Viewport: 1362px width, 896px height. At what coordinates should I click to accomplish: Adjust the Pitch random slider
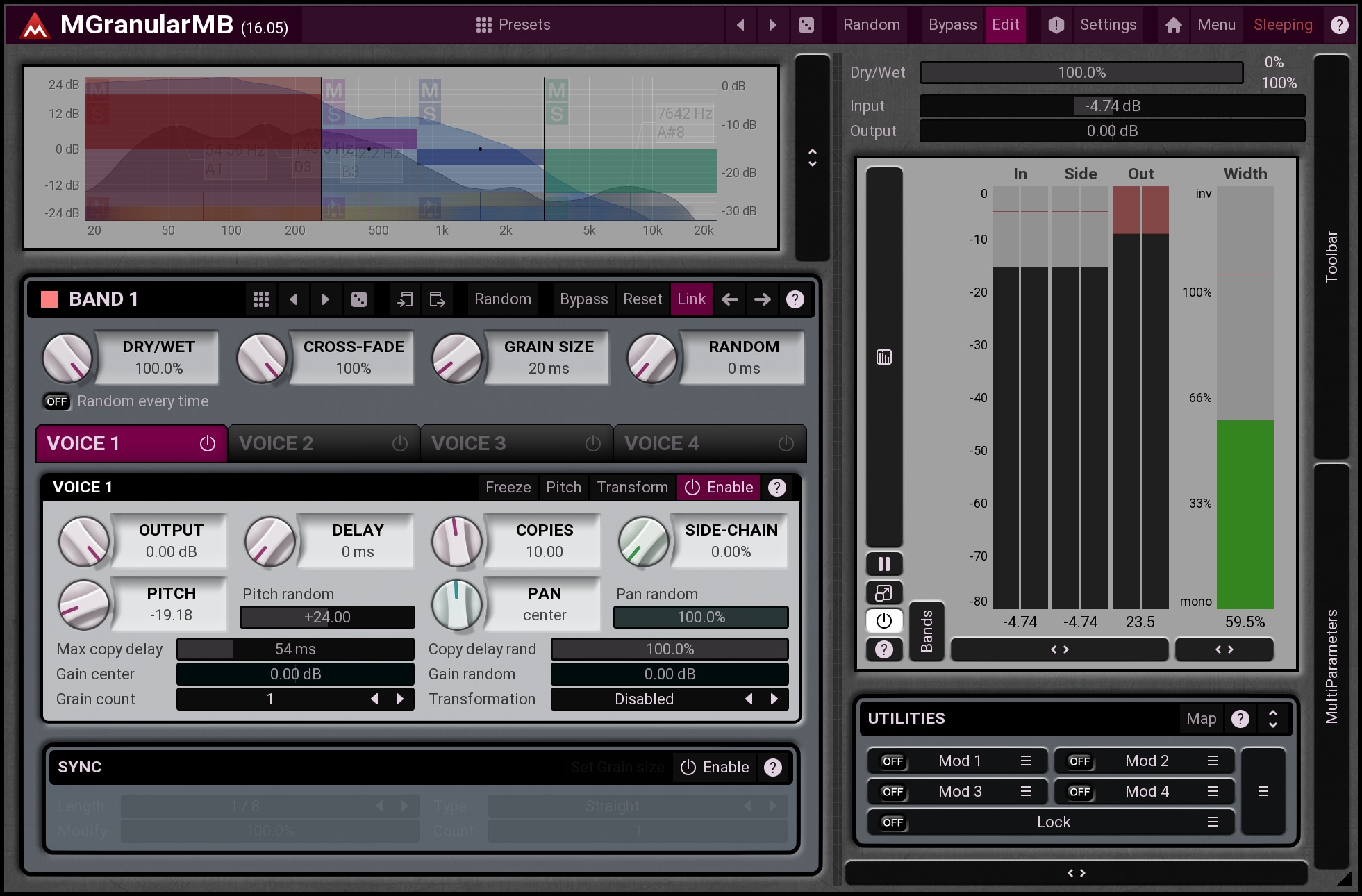coord(327,617)
